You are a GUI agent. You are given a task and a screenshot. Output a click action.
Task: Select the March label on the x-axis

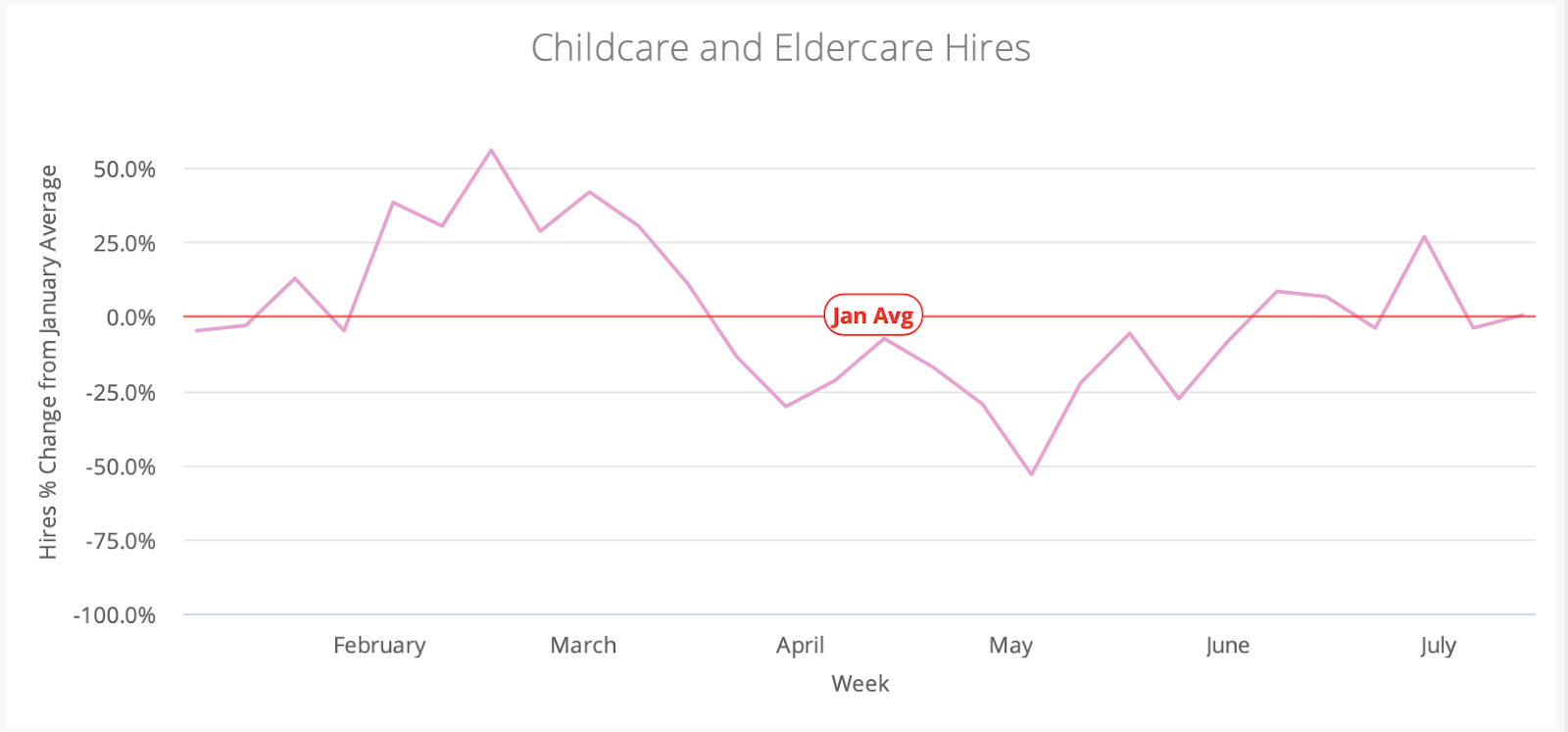(583, 646)
